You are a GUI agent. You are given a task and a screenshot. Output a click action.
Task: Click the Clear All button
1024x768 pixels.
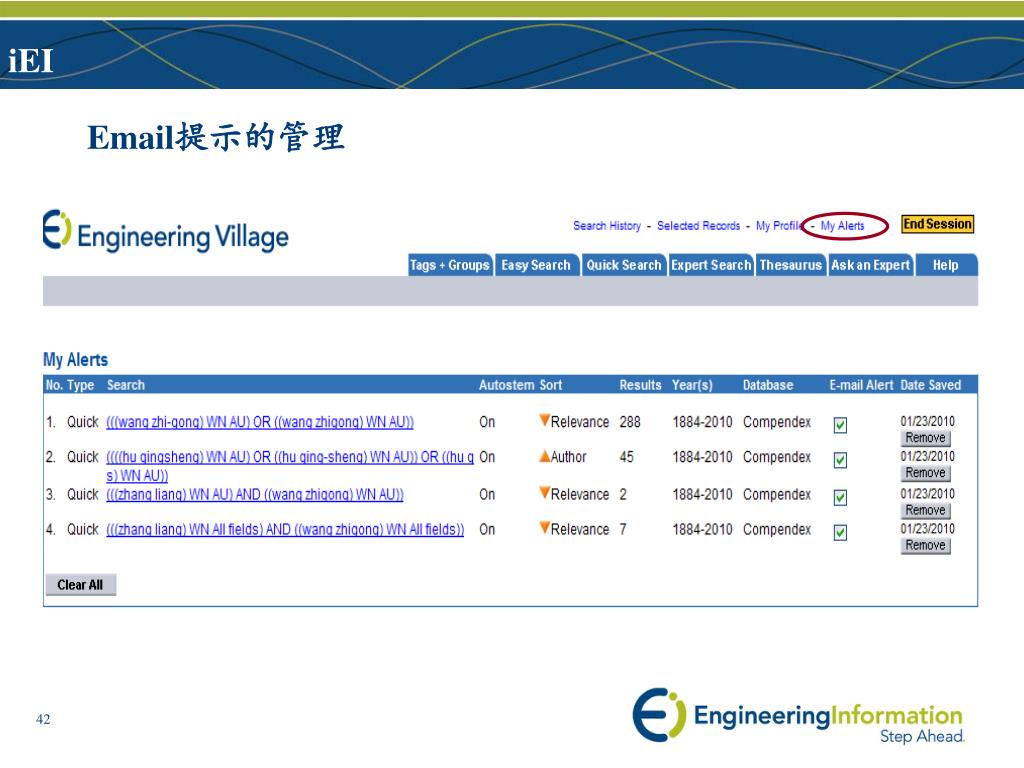tap(80, 584)
